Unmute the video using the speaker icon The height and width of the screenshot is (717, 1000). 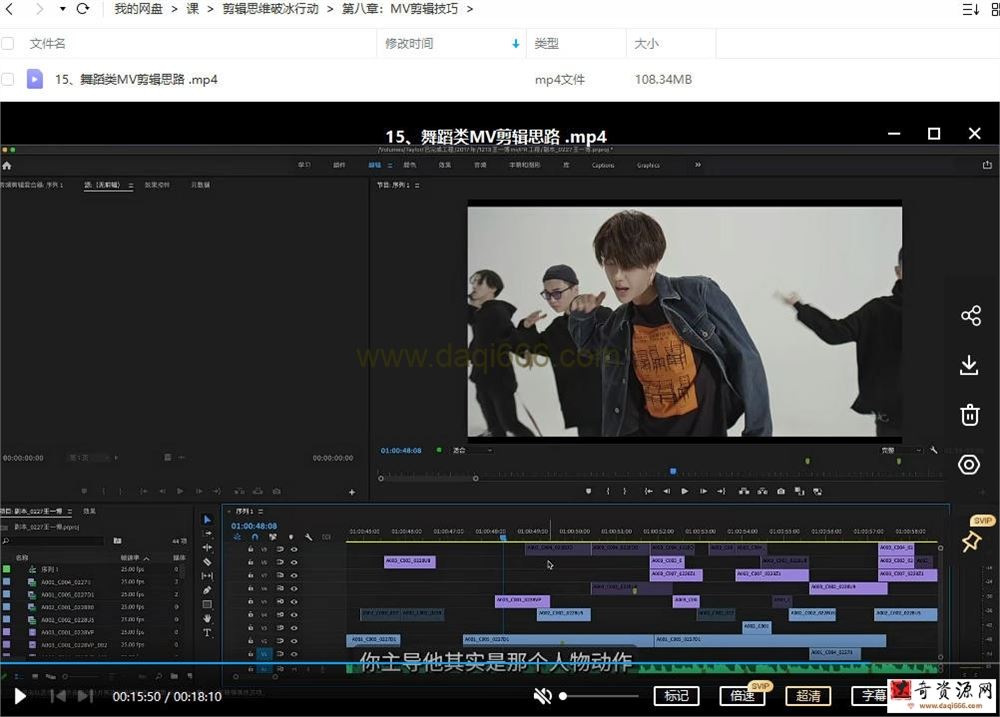pos(543,696)
